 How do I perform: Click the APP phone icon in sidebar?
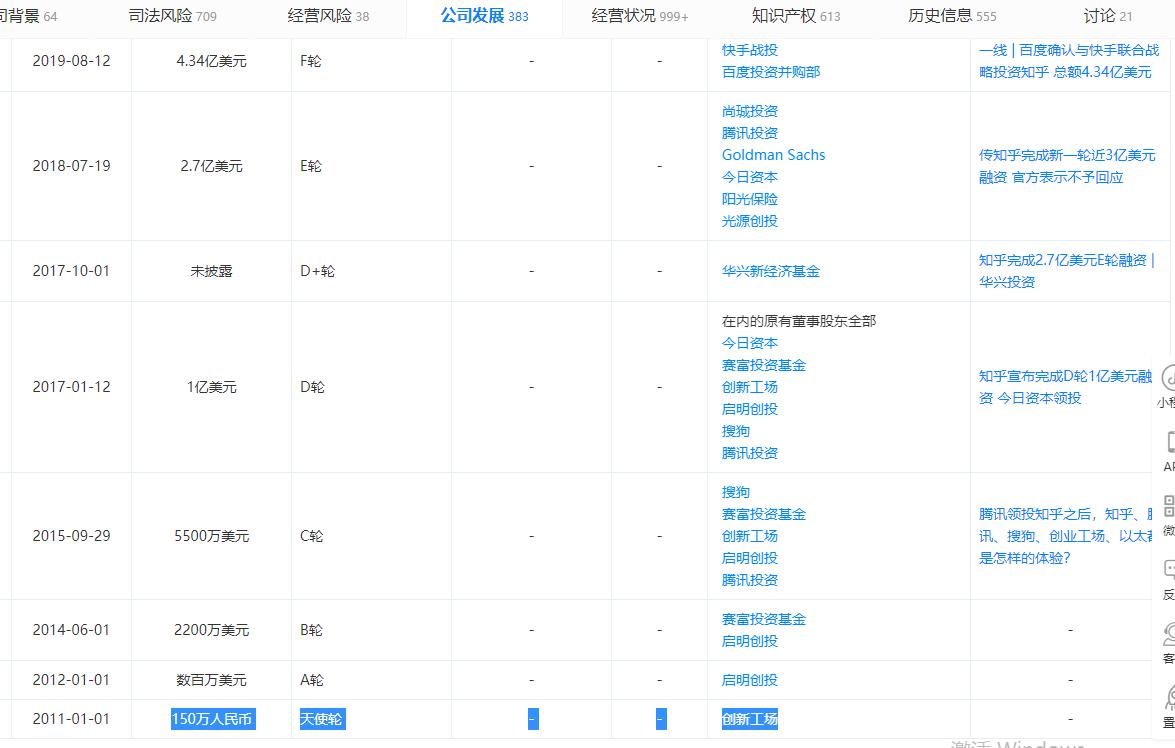1170,441
